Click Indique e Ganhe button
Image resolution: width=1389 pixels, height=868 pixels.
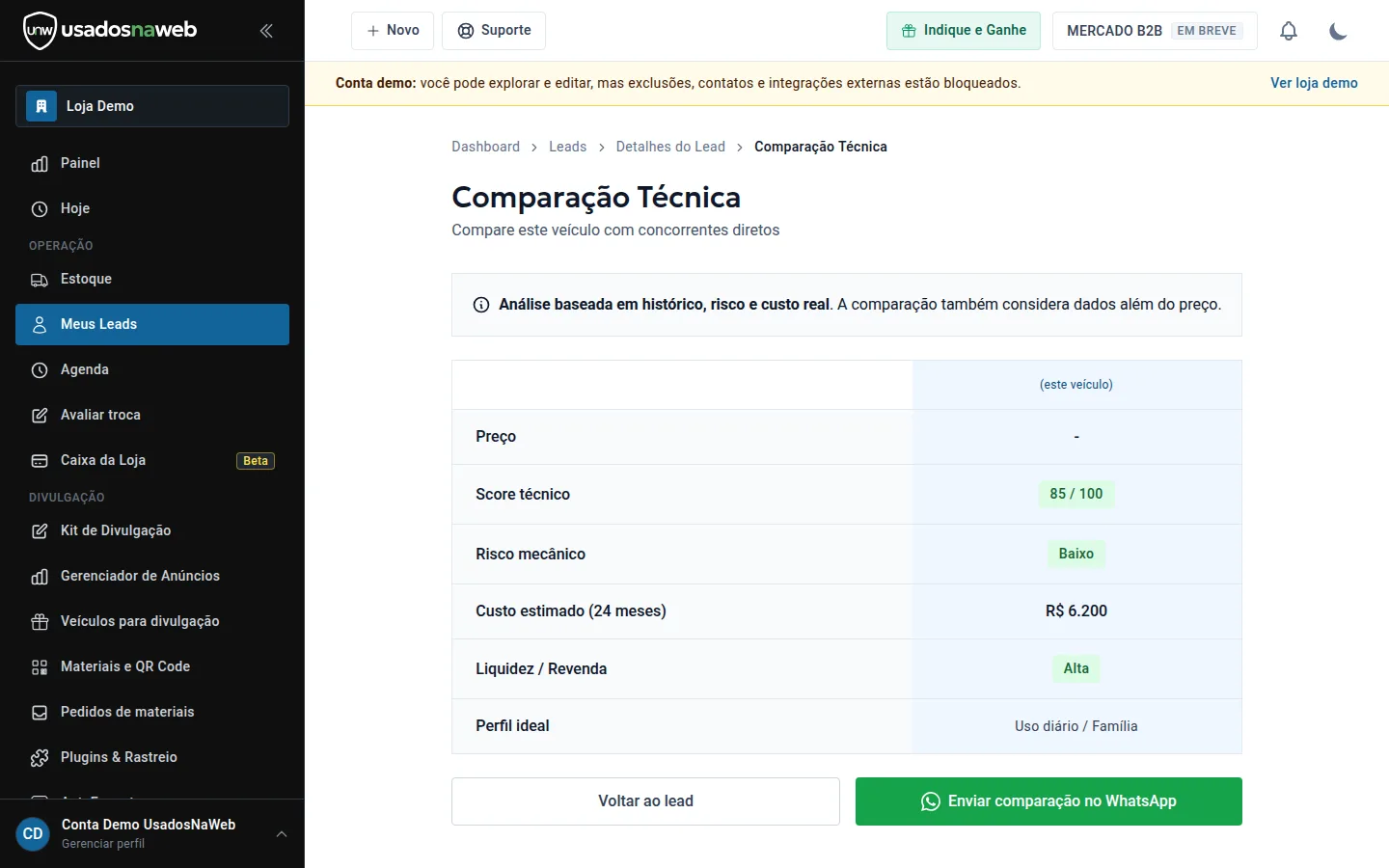pyautogui.click(x=964, y=31)
